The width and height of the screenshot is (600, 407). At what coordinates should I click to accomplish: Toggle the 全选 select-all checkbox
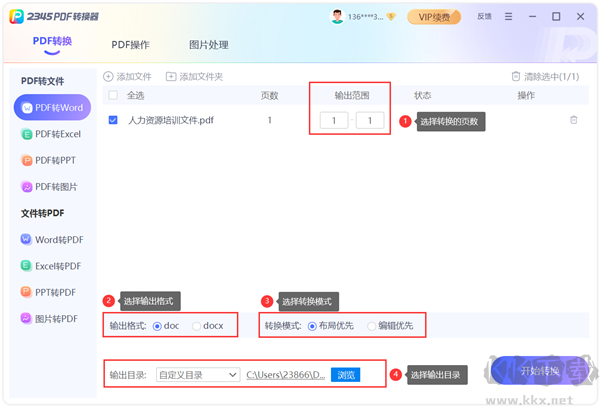[113, 95]
